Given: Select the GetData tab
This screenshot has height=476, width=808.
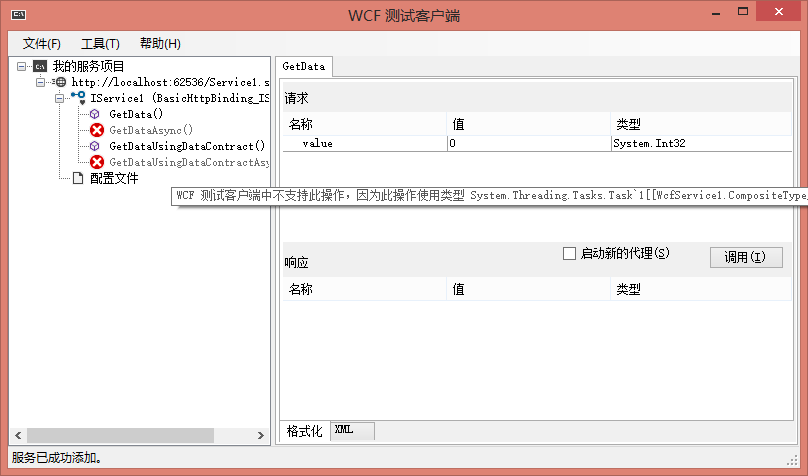Looking at the screenshot, I should click(304, 66).
